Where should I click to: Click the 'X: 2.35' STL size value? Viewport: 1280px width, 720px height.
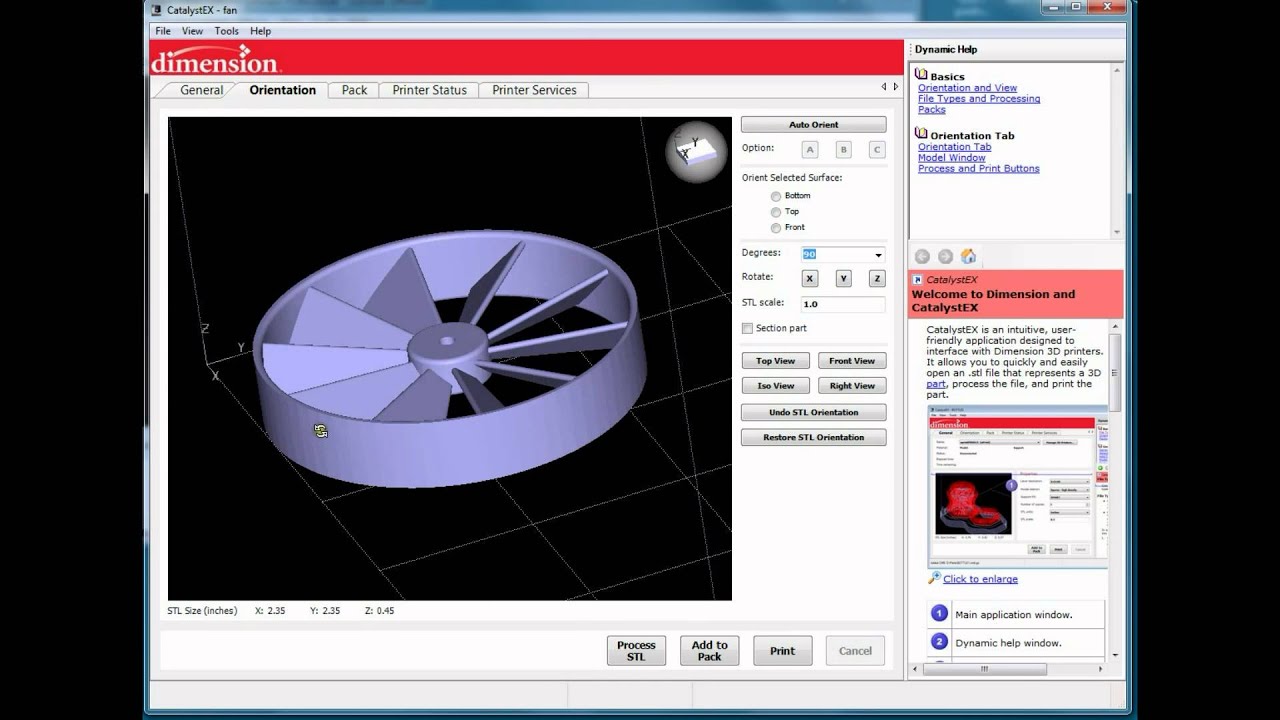coord(270,611)
